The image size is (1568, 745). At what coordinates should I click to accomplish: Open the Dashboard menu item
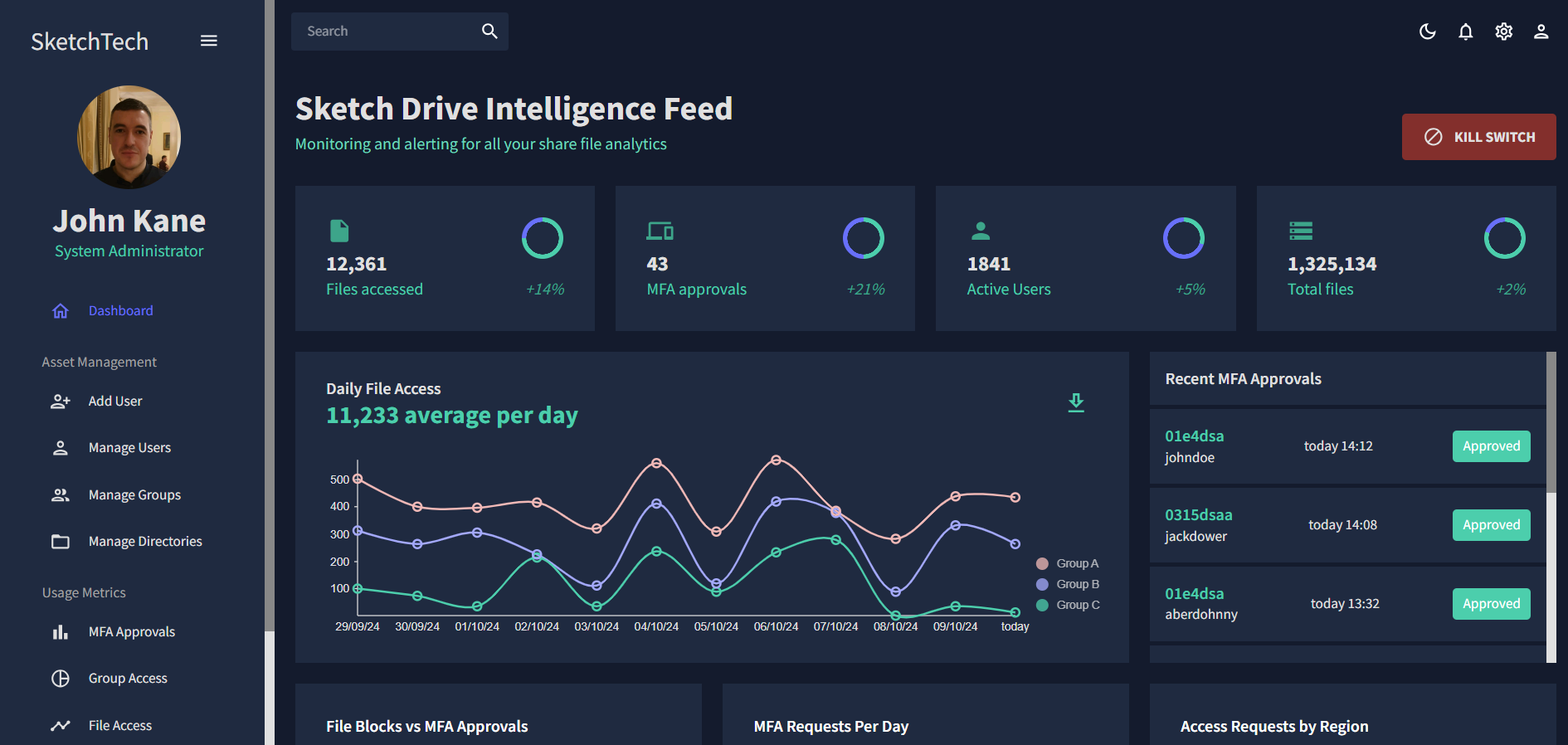(x=121, y=311)
